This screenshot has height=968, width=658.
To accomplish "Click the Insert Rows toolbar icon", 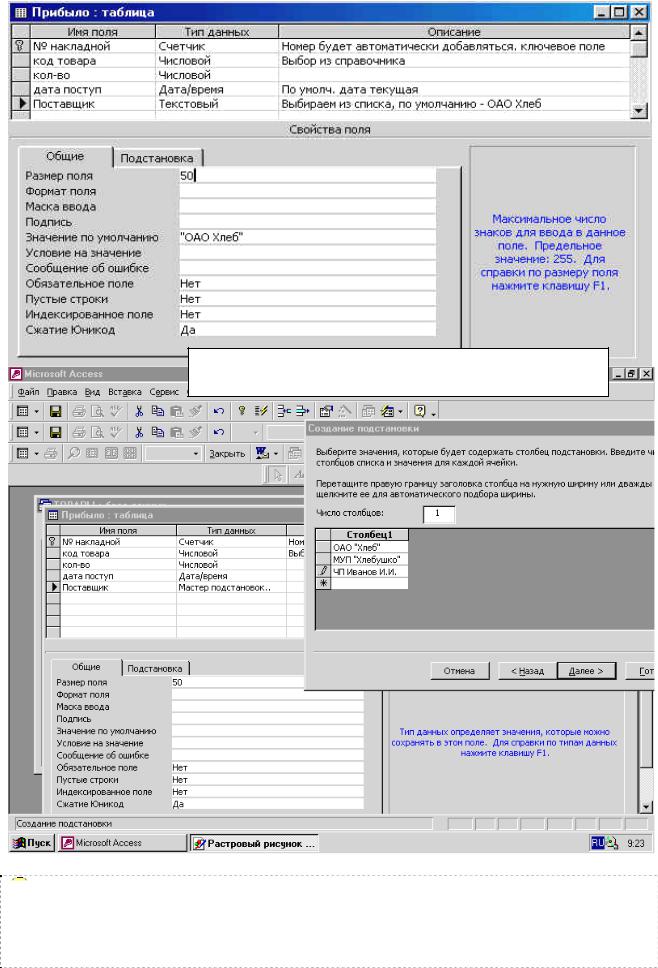I will coord(283,411).
